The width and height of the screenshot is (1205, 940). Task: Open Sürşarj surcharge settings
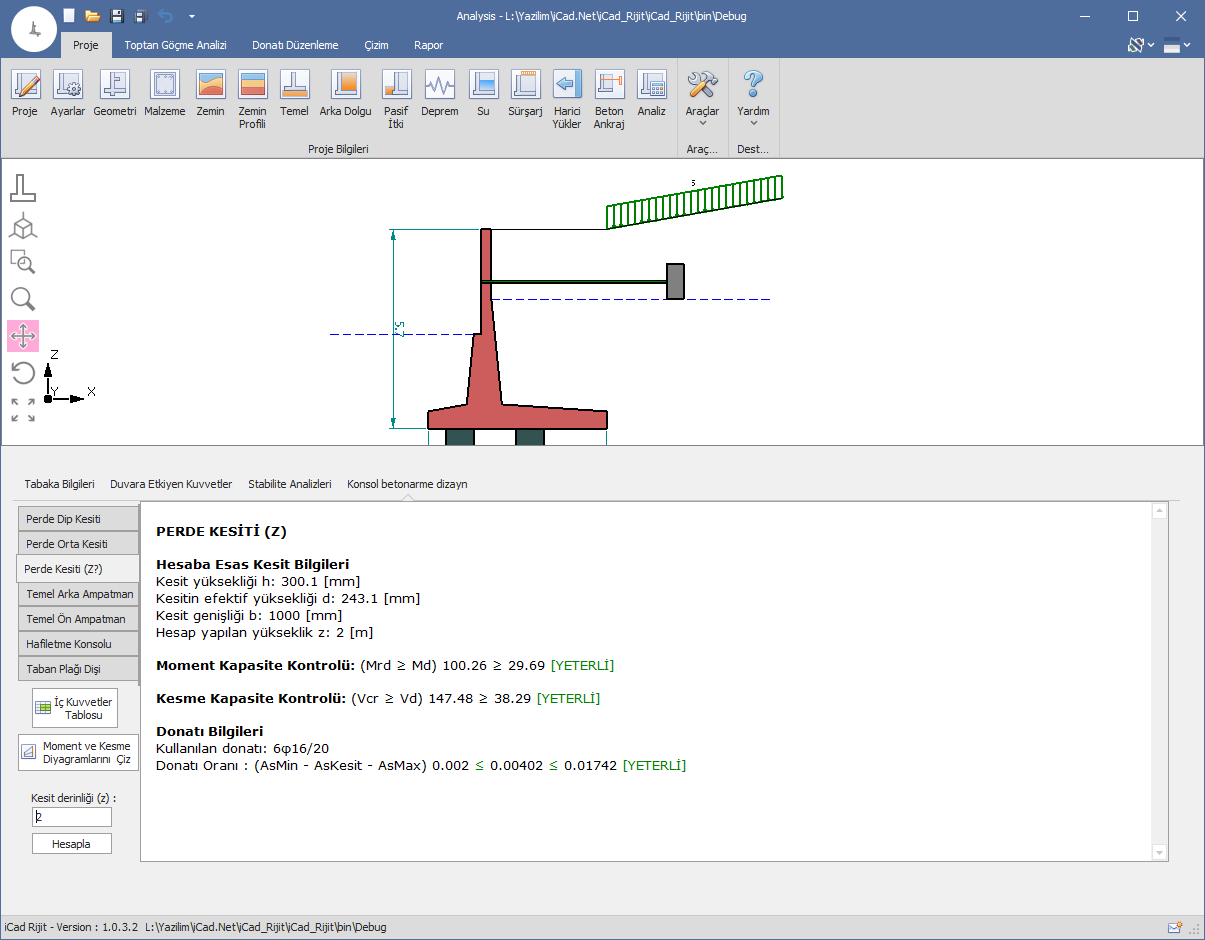pos(525,94)
